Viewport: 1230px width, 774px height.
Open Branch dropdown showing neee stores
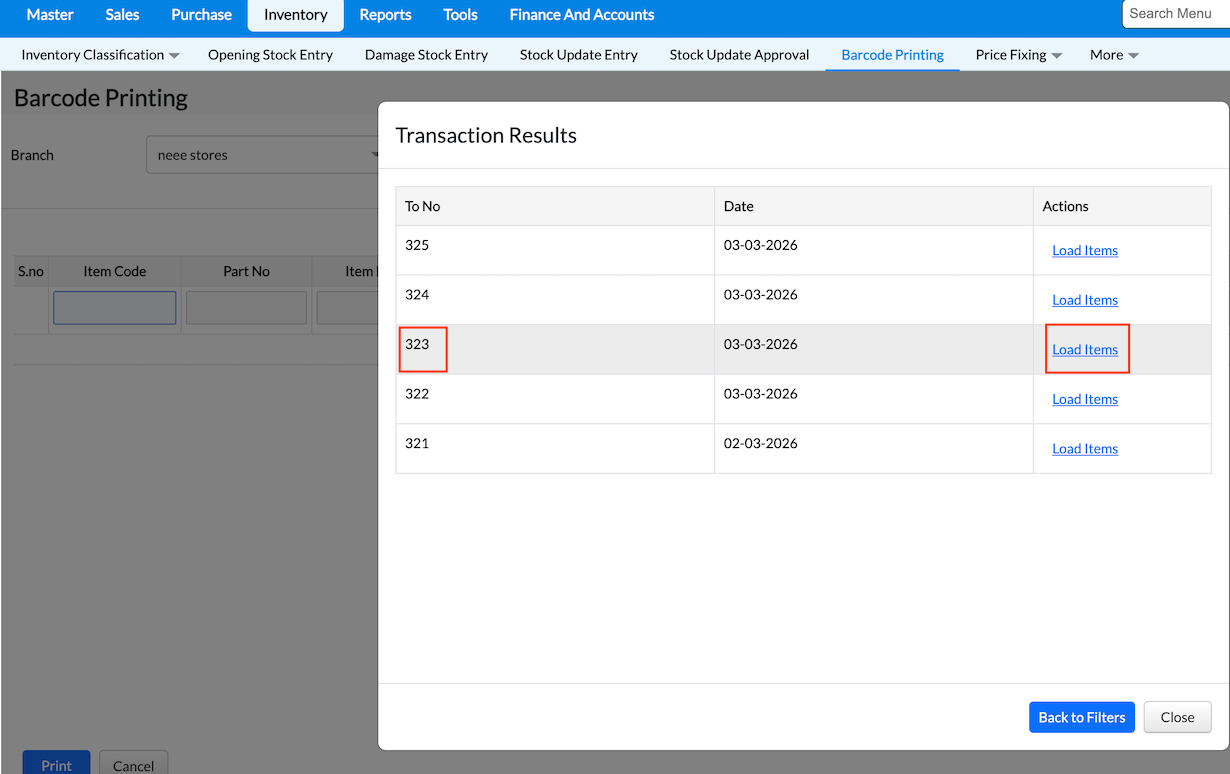tap(263, 155)
